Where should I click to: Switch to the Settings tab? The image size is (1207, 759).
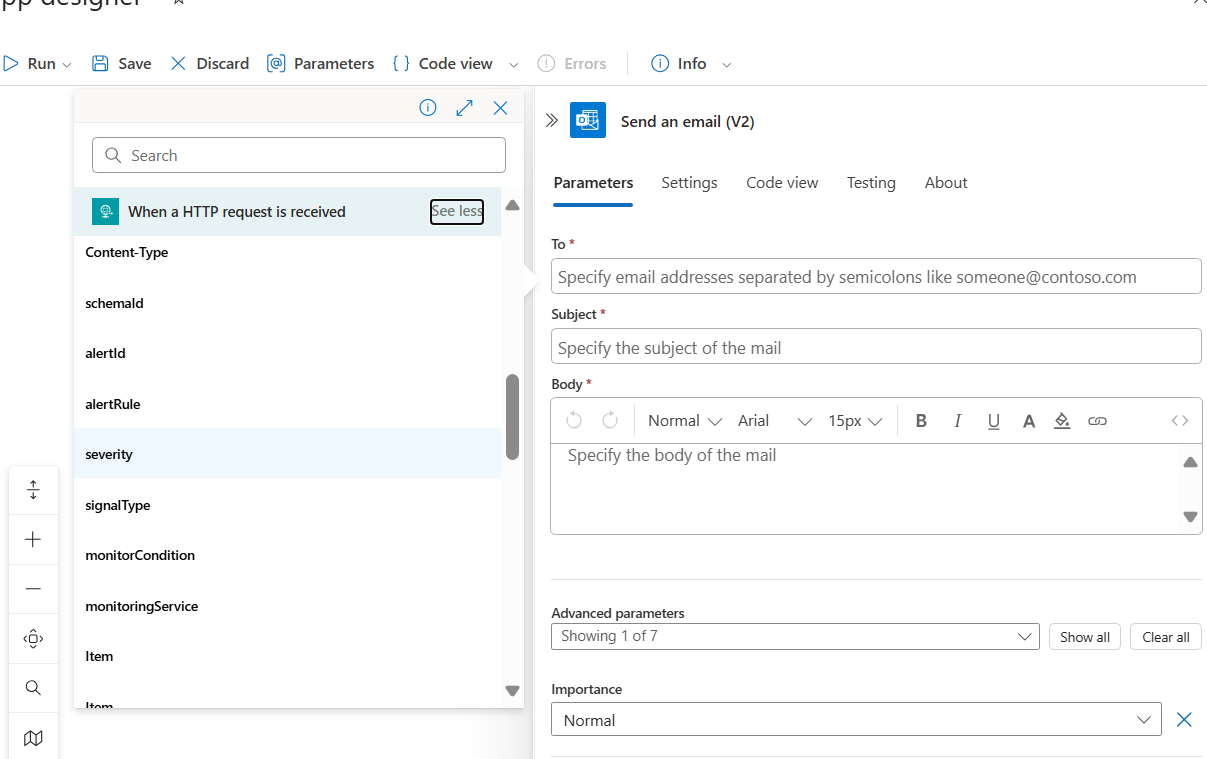coord(689,182)
